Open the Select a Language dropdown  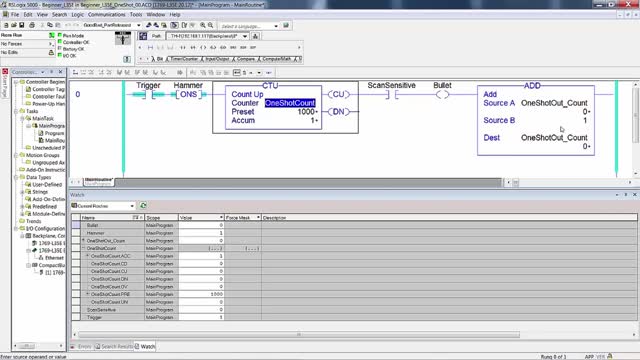(276, 26)
